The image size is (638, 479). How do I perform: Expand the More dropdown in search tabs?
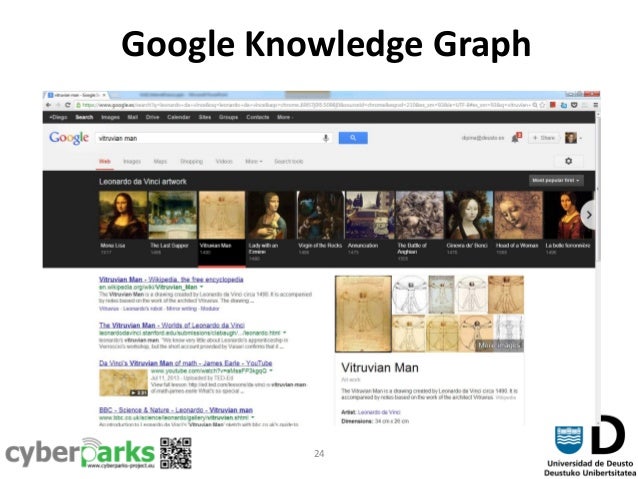[x=253, y=162]
